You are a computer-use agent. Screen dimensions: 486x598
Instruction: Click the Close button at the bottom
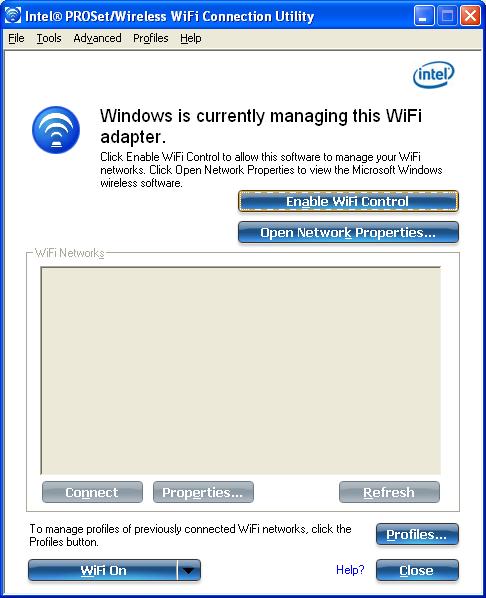(417, 571)
